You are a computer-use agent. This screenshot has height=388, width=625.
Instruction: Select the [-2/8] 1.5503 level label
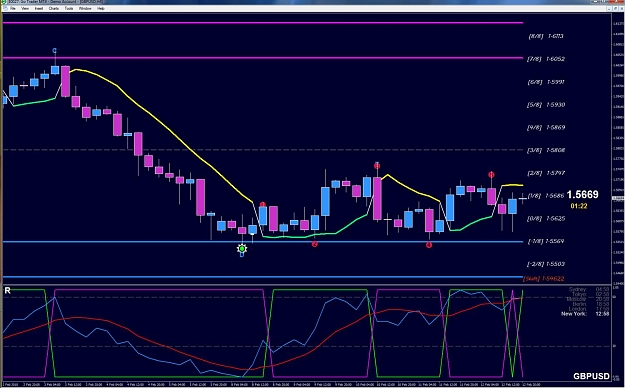coord(546,264)
